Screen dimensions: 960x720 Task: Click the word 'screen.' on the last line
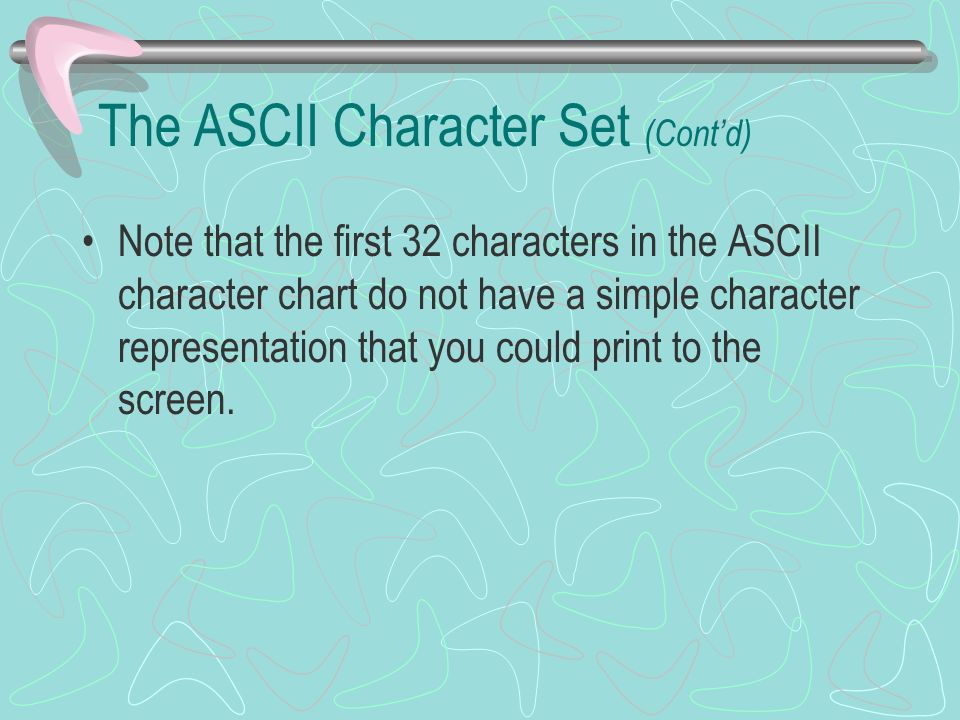[x=176, y=401]
